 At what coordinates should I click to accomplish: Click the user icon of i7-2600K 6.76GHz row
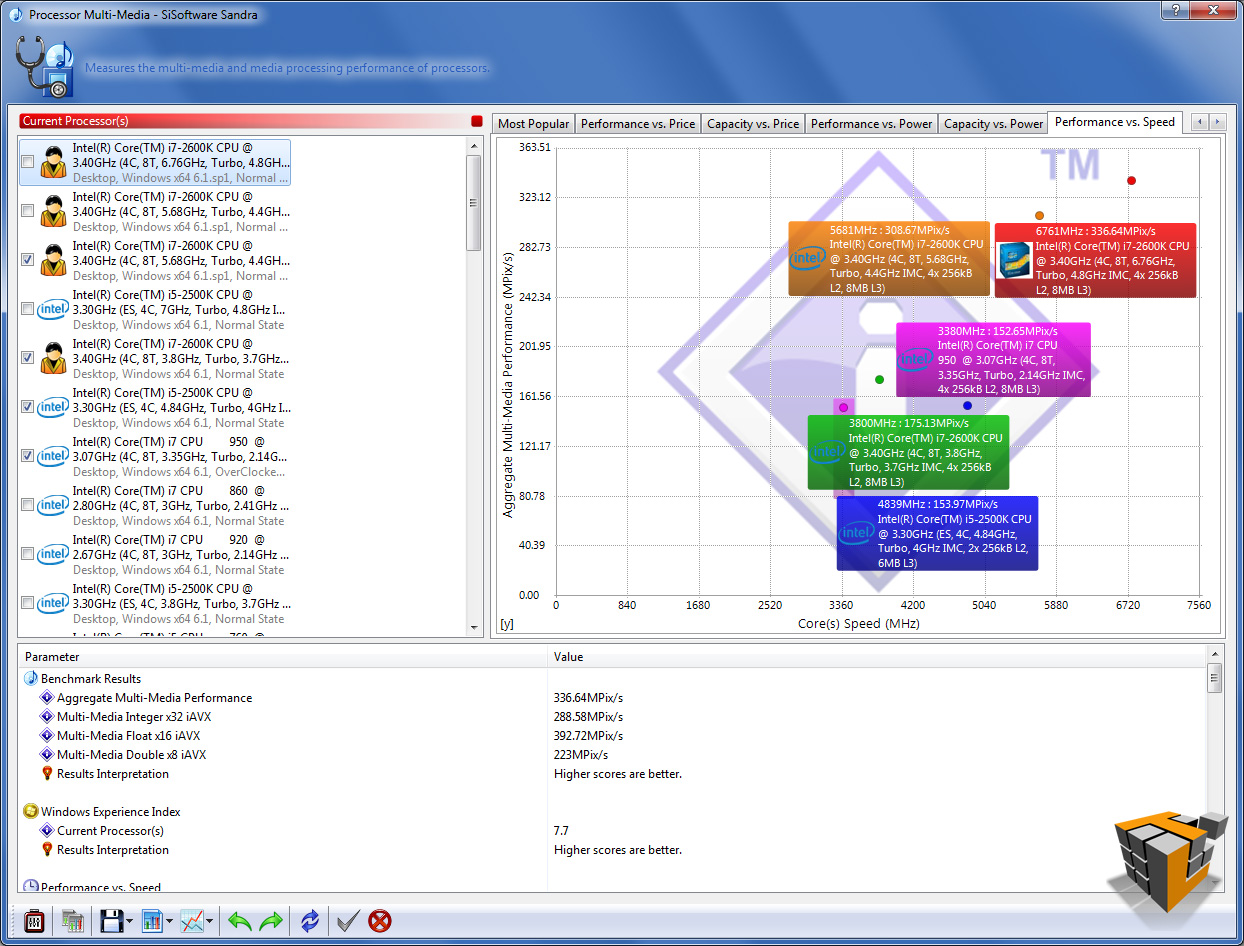click(53, 162)
